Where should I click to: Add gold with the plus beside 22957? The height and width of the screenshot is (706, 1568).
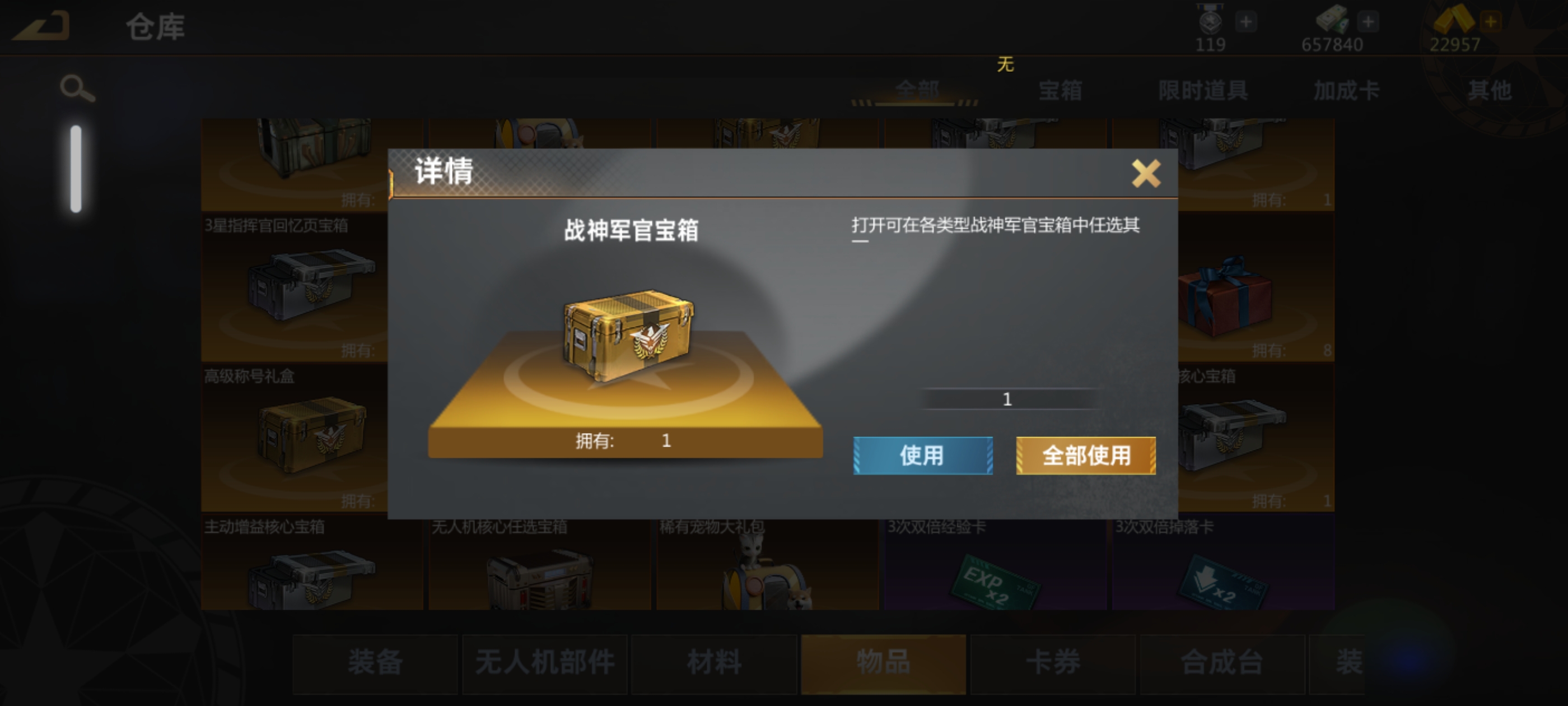(x=1491, y=22)
